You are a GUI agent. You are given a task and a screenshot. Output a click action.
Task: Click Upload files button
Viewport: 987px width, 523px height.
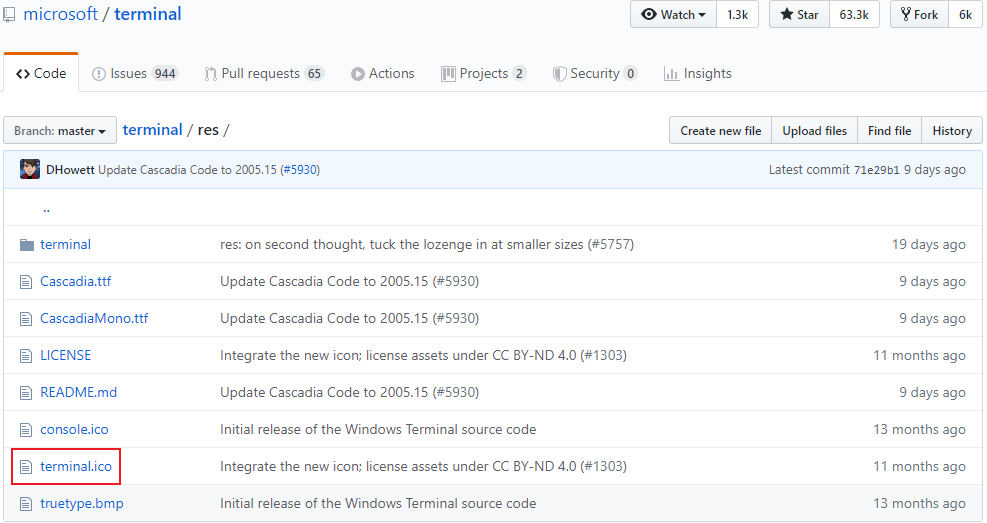(x=815, y=130)
